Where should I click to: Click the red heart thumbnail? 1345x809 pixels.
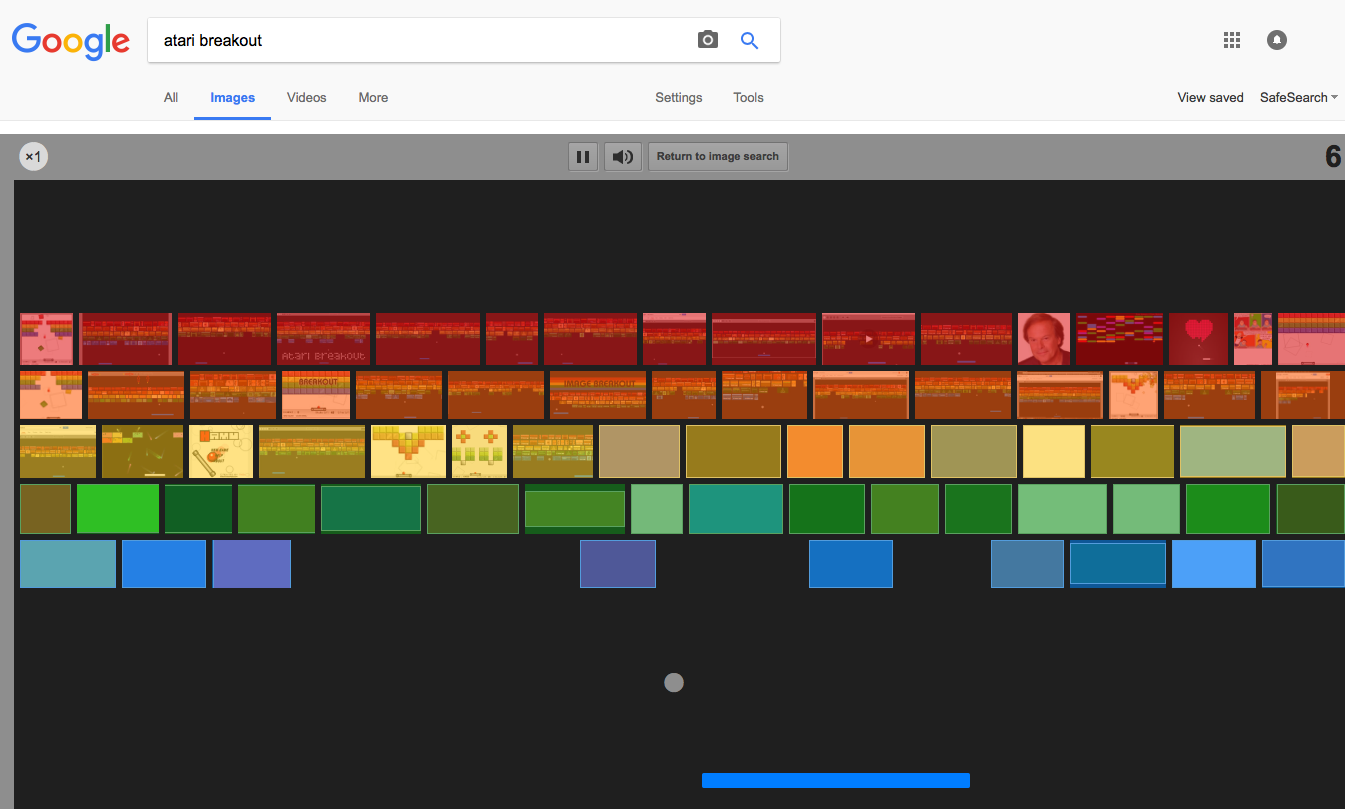click(x=1198, y=339)
